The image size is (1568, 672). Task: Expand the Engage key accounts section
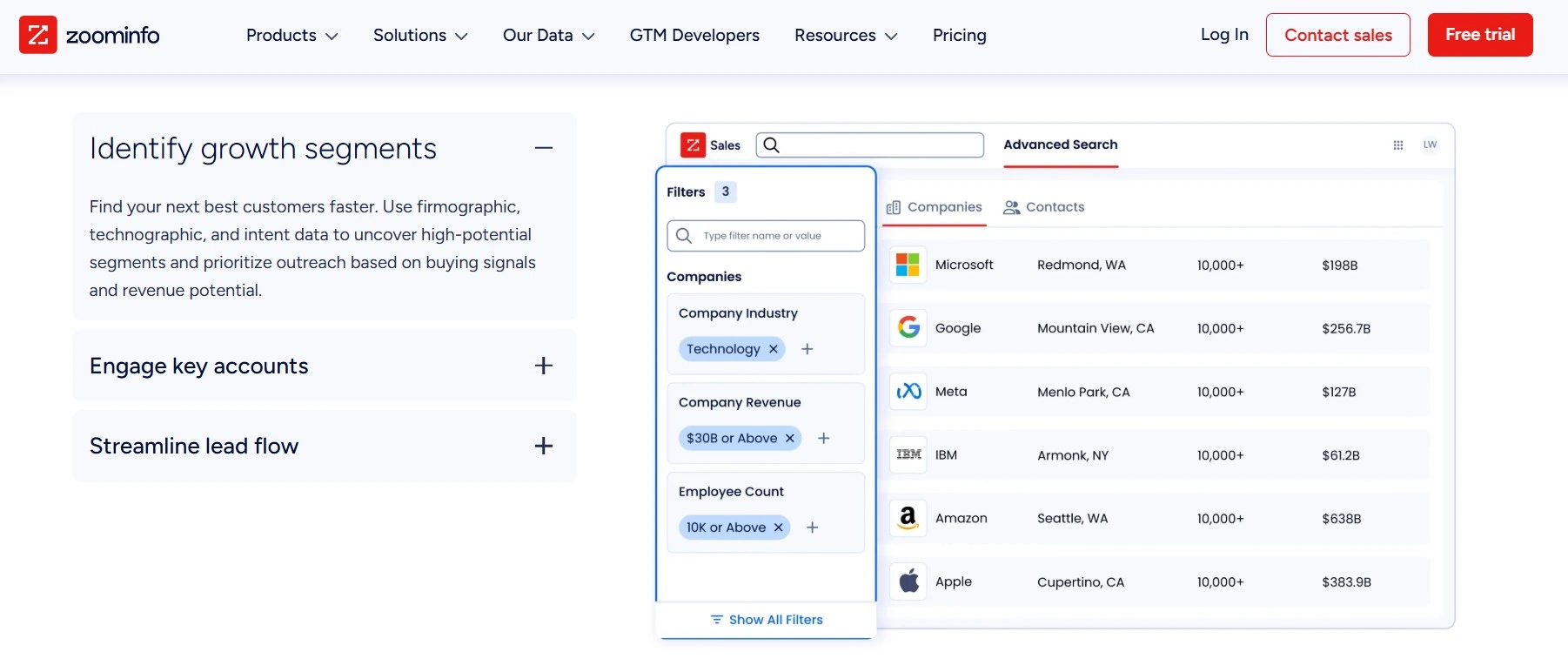[544, 366]
